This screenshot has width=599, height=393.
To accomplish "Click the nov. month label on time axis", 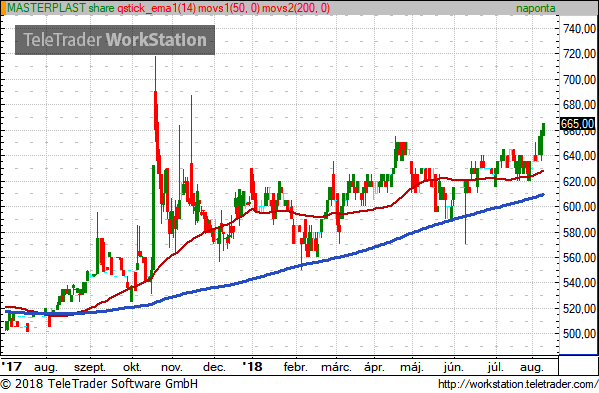I will click(x=172, y=367).
